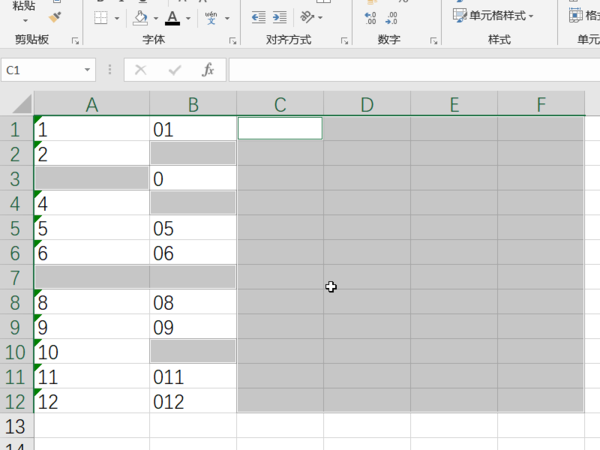Viewport: 600px width, 450px height.
Task: Open the fill color dropdown arrow
Action: (156, 18)
